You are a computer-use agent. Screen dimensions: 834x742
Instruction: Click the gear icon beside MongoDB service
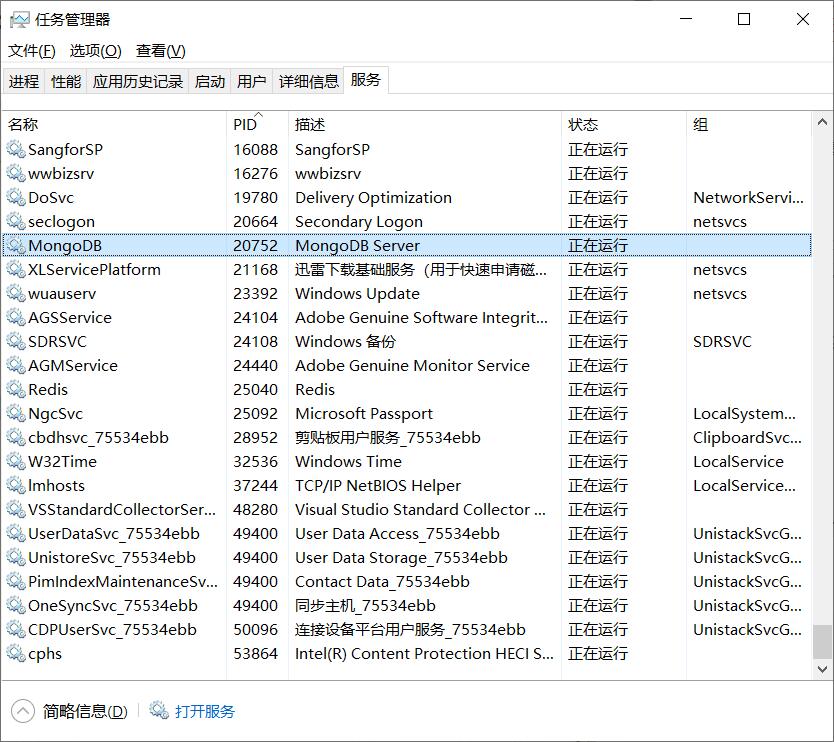point(16,245)
